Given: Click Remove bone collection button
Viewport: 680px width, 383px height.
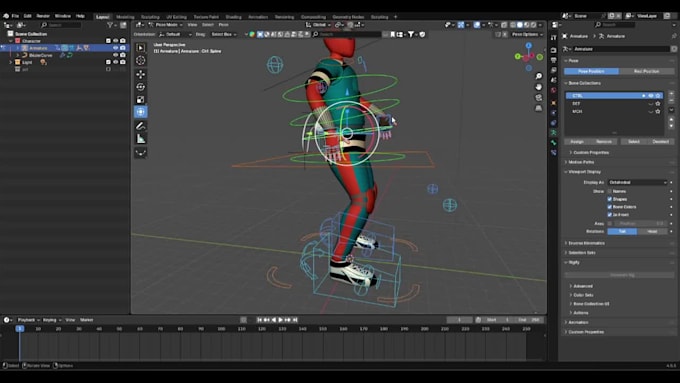Looking at the screenshot, I should (x=604, y=142).
